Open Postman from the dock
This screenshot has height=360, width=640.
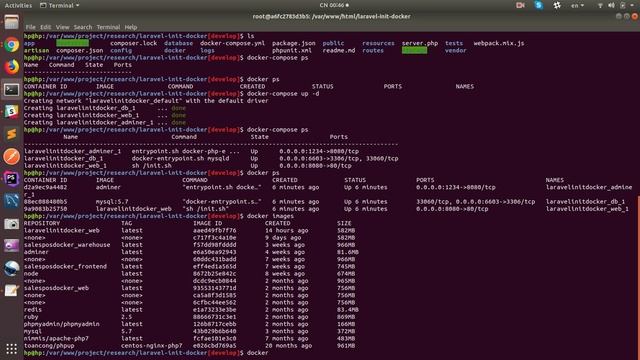point(11,156)
